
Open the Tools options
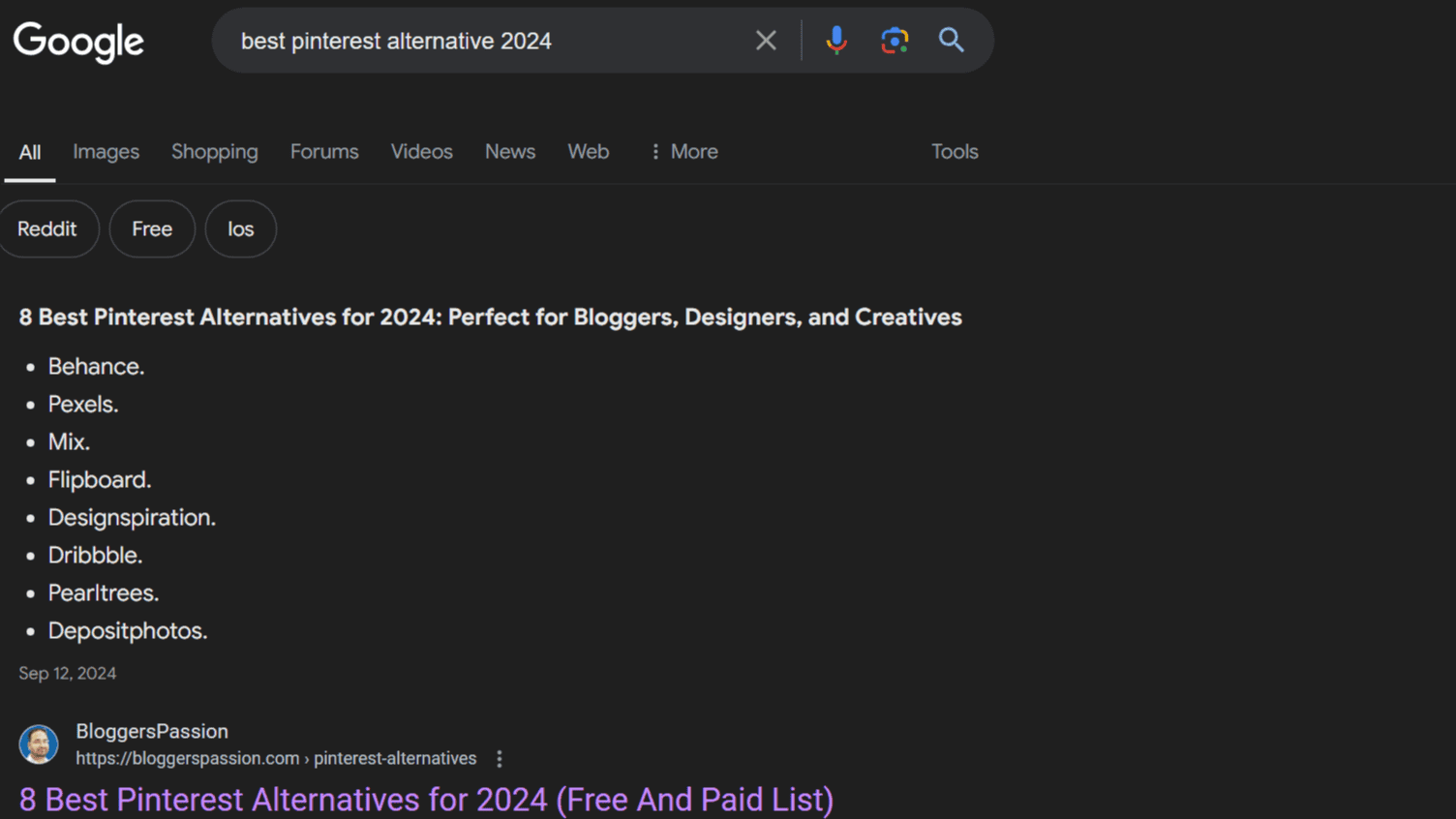click(x=954, y=151)
